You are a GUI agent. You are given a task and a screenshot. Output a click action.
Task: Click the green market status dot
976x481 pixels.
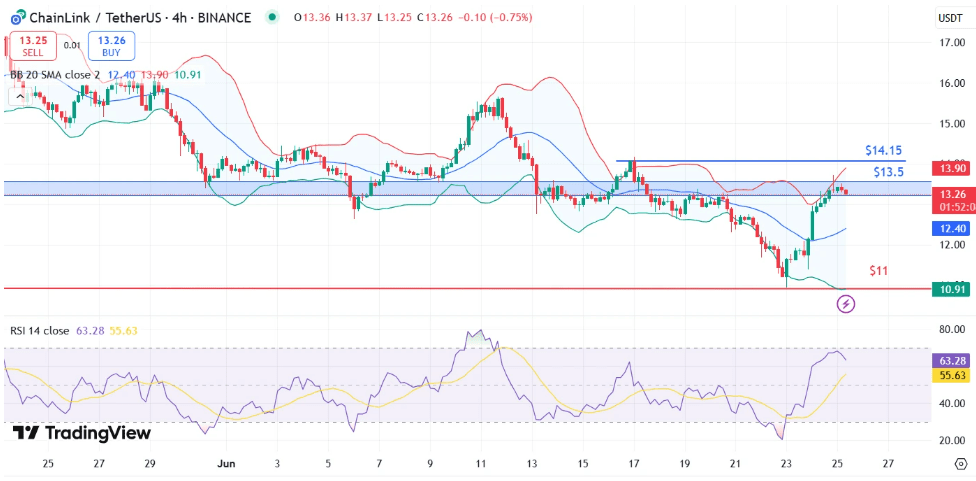pos(271,17)
